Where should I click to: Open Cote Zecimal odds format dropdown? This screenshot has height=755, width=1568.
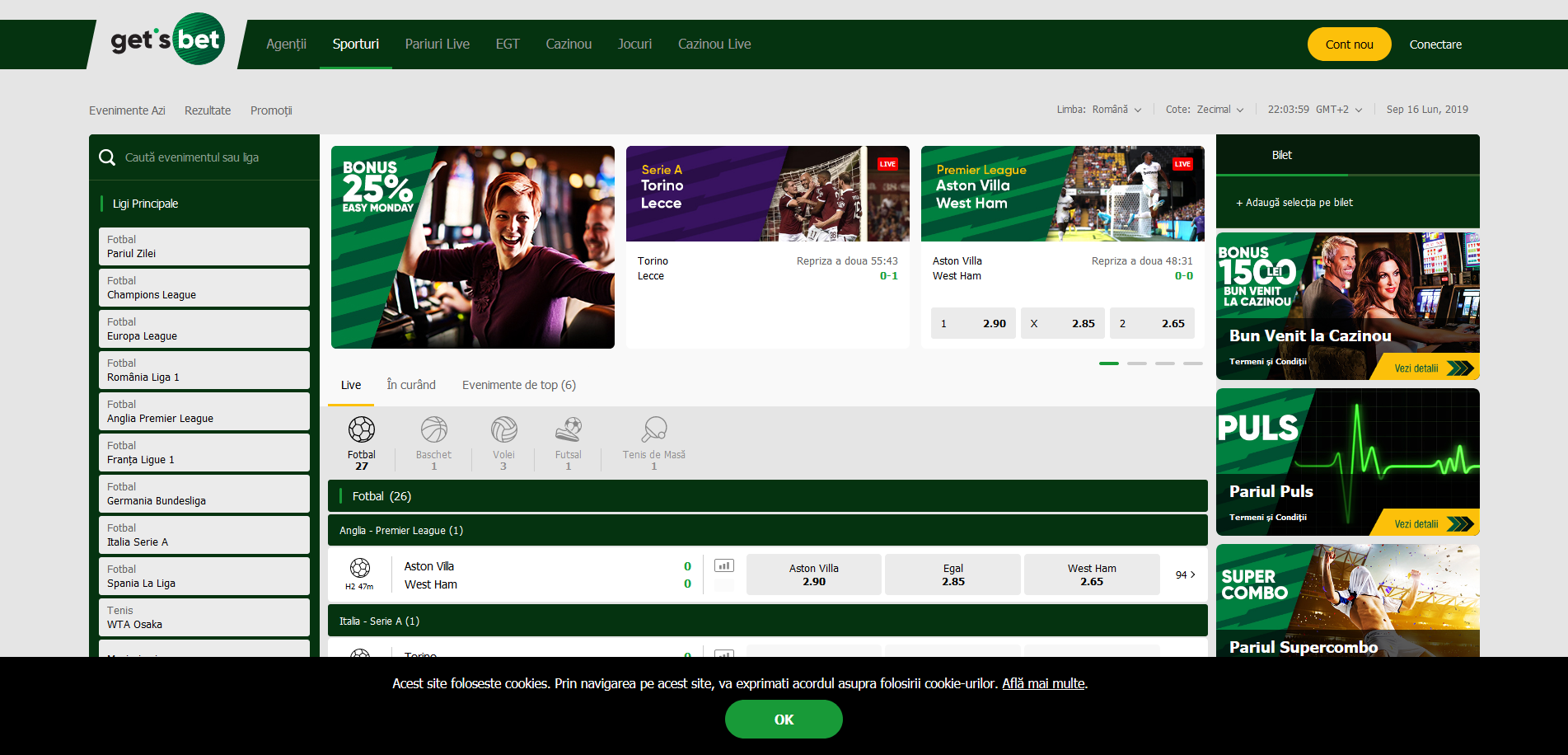click(1205, 110)
